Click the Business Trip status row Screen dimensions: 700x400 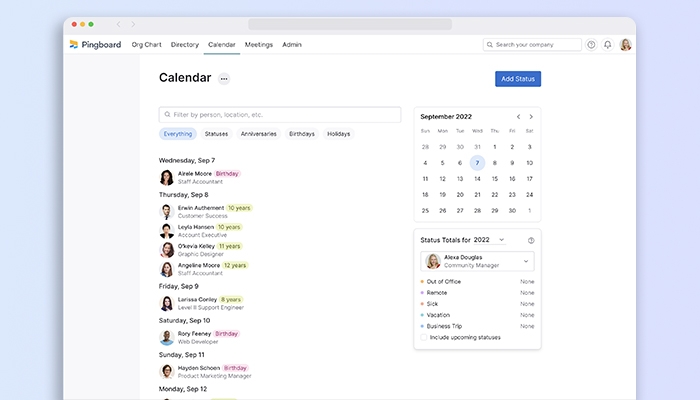tap(477, 326)
